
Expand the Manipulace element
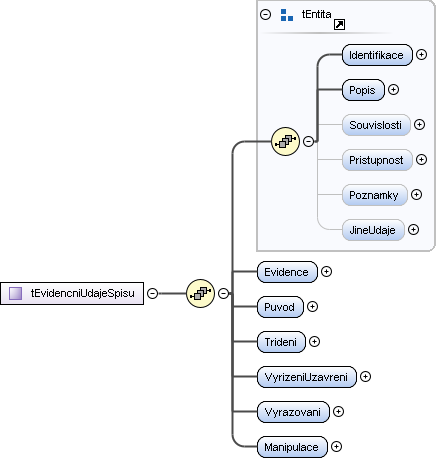pos(336,447)
